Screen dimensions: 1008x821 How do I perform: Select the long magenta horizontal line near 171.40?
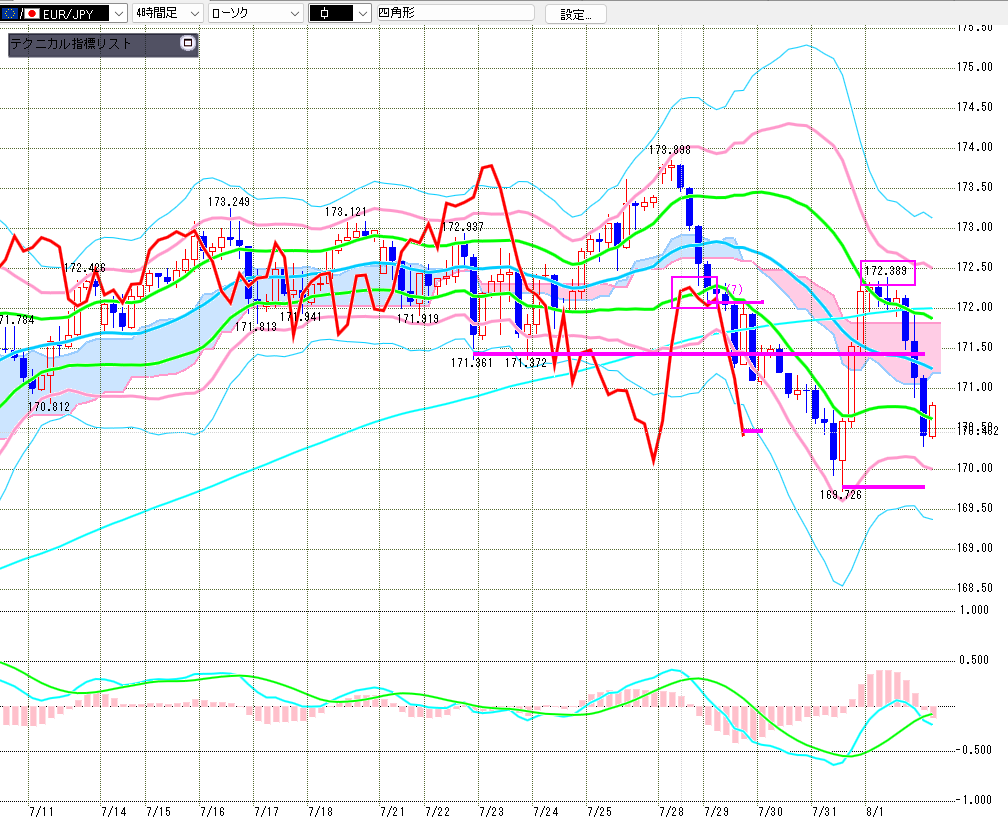tap(699, 354)
